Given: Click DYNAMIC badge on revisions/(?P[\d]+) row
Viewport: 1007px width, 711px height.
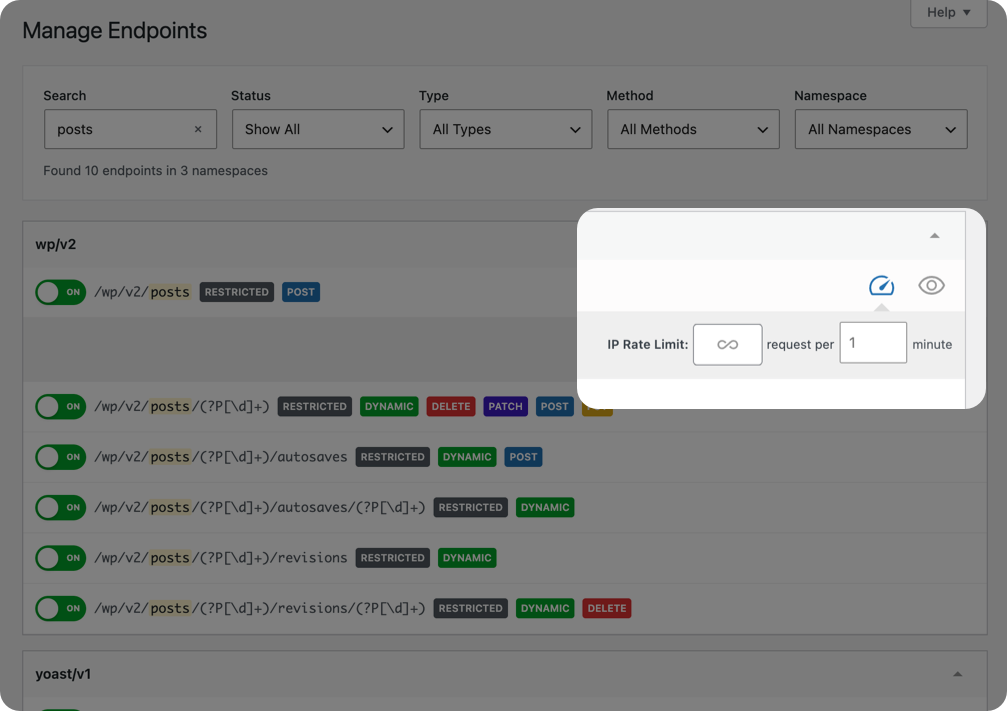Looking at the screenshot, I should pyautogui.click(x=545, y=608).
